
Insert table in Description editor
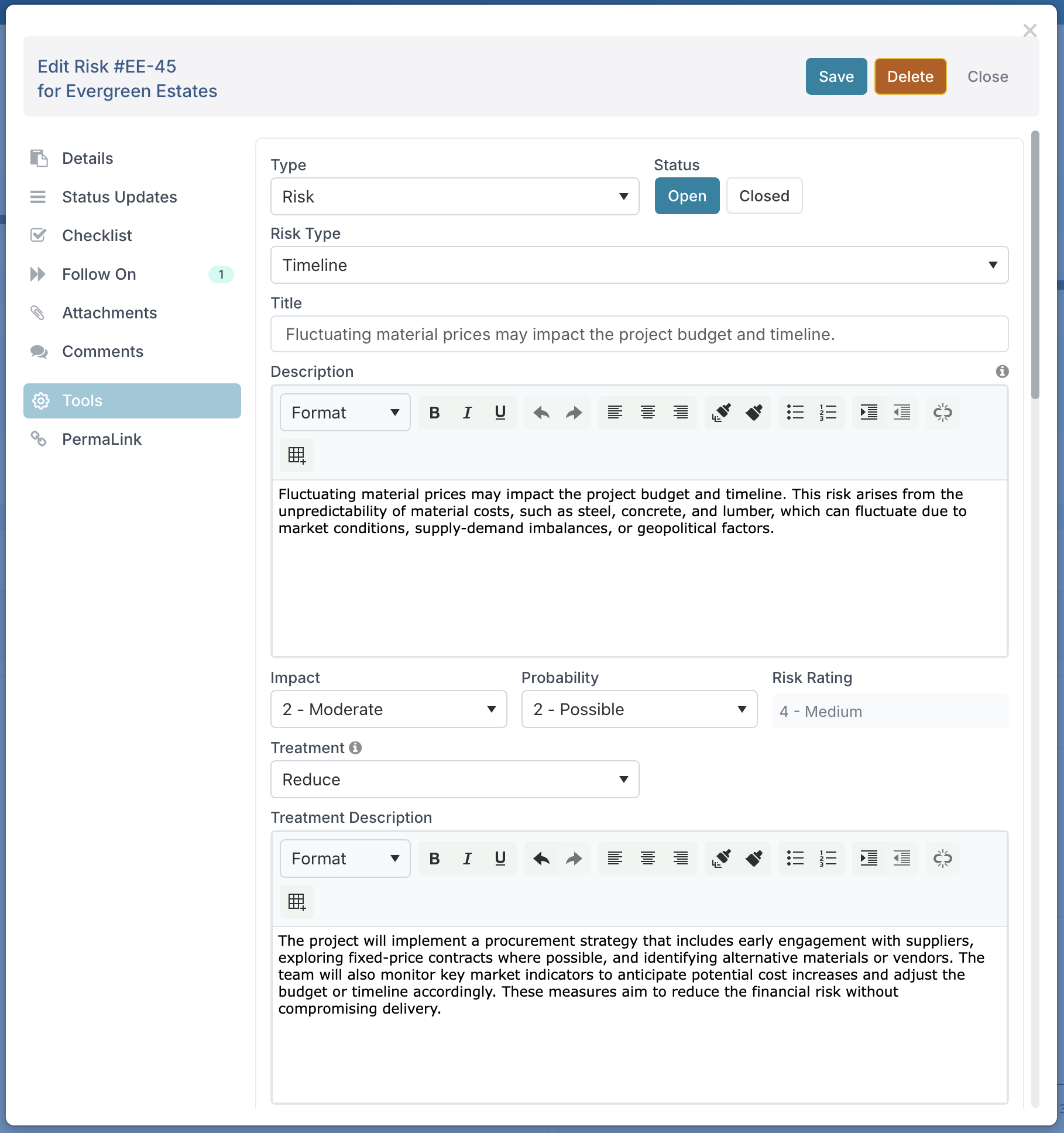point(297,455)
